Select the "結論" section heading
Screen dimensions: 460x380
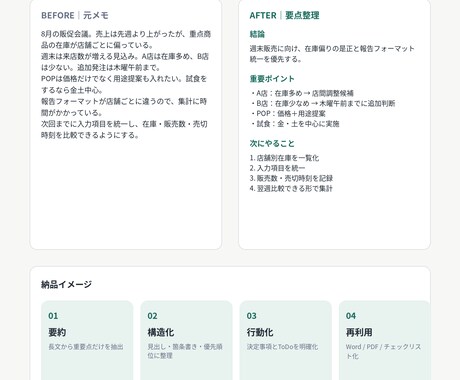pyautogui.click(x=257, y=34)
